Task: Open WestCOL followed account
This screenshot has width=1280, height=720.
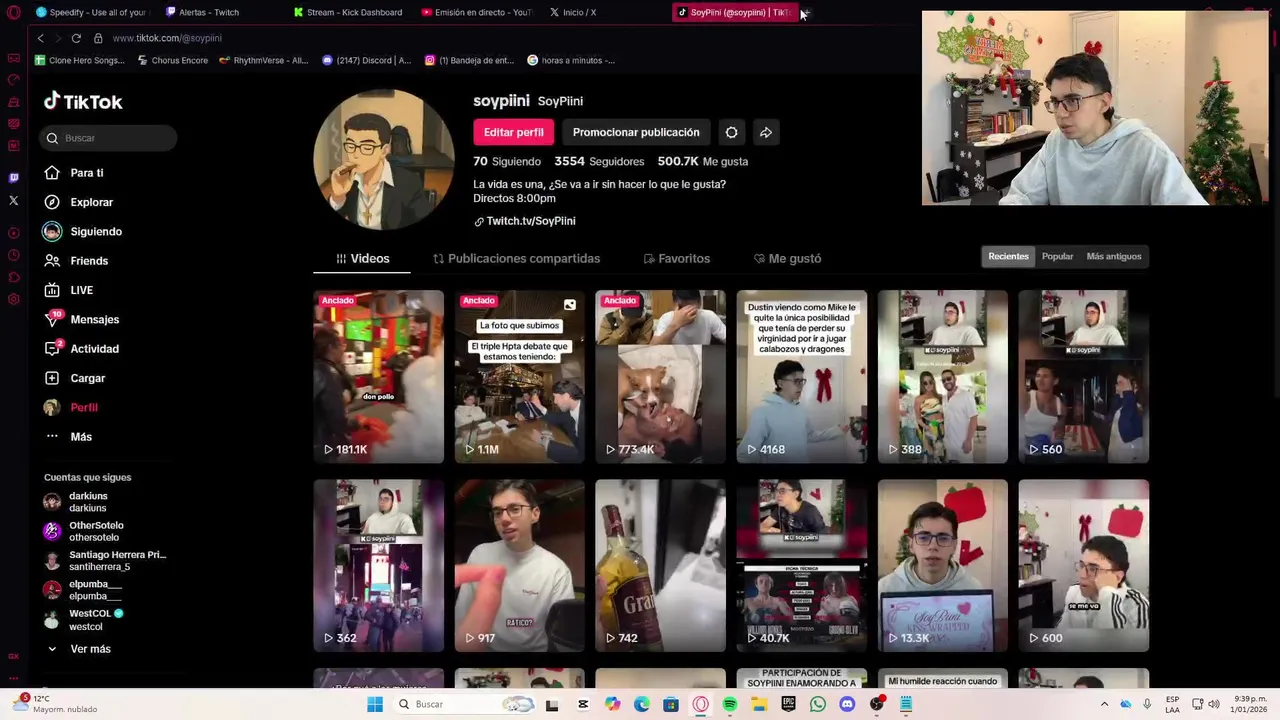Action: tap(84, 620)
